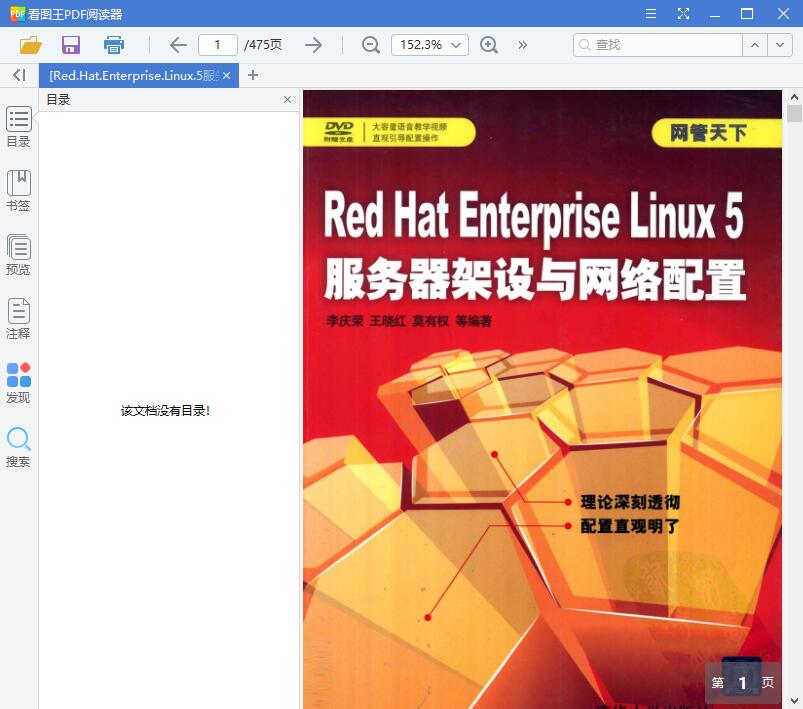
Task: Add a new tab with plus button
Action: (x=252, y=75)
